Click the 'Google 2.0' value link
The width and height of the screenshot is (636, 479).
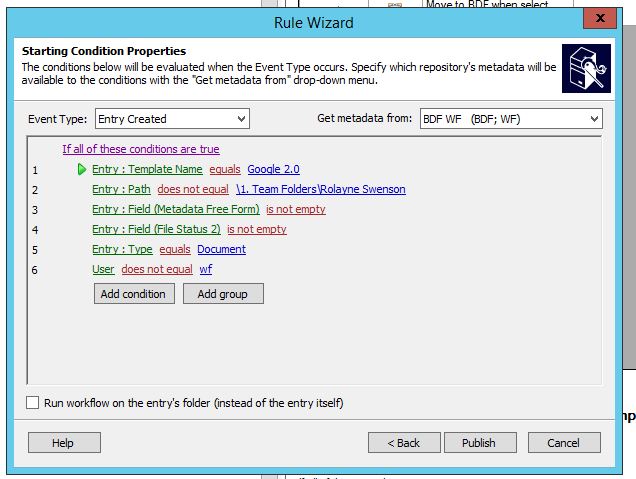(x=273, y=169)
